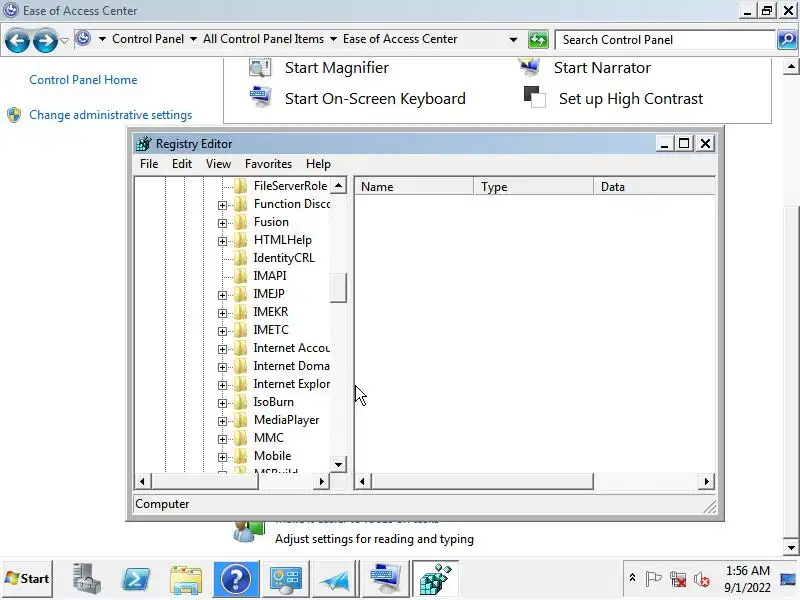The height and width of the screenshot is (600, 800).
Task: Select the FileServerRole registry key
Action: [290, 186]
